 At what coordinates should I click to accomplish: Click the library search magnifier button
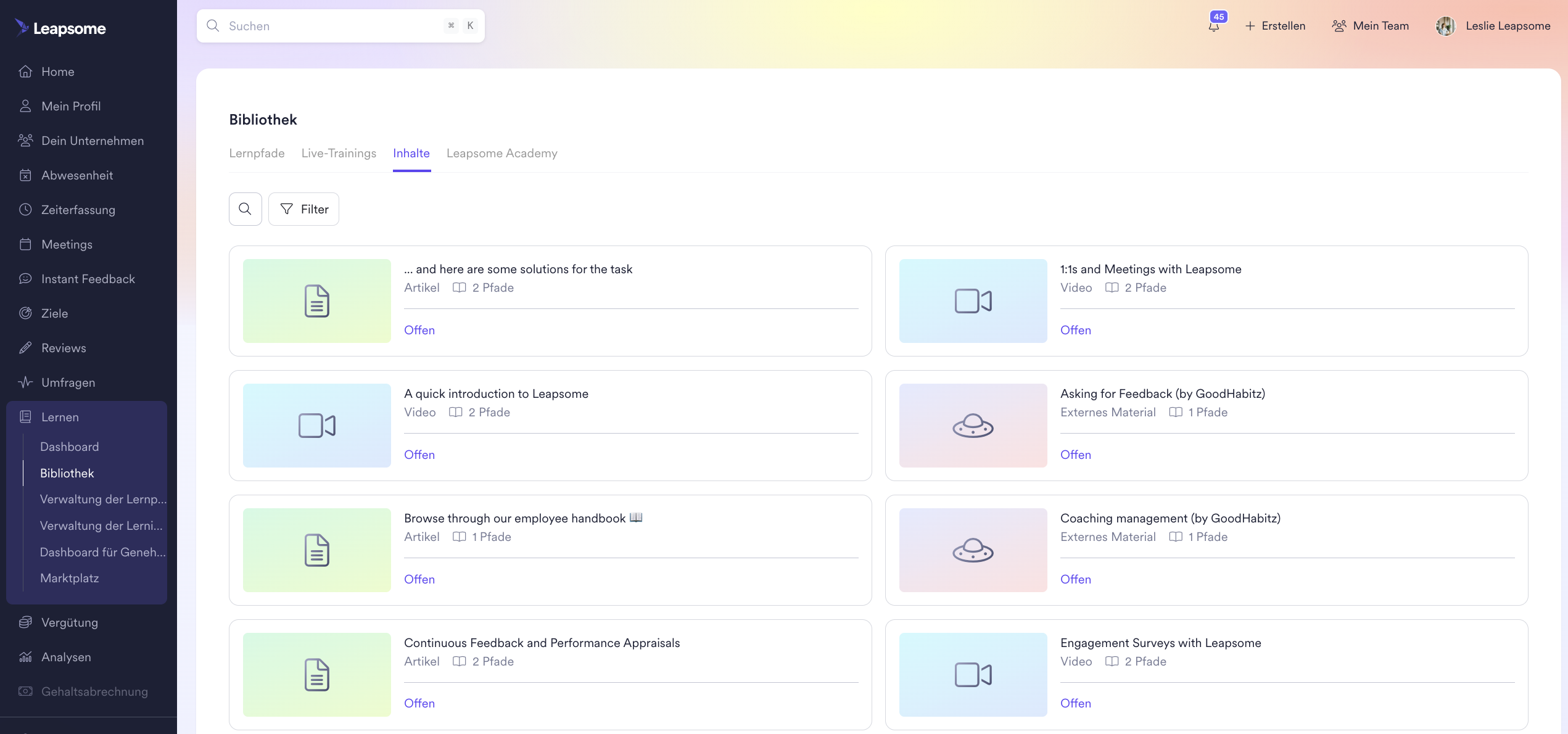point(245,209)
